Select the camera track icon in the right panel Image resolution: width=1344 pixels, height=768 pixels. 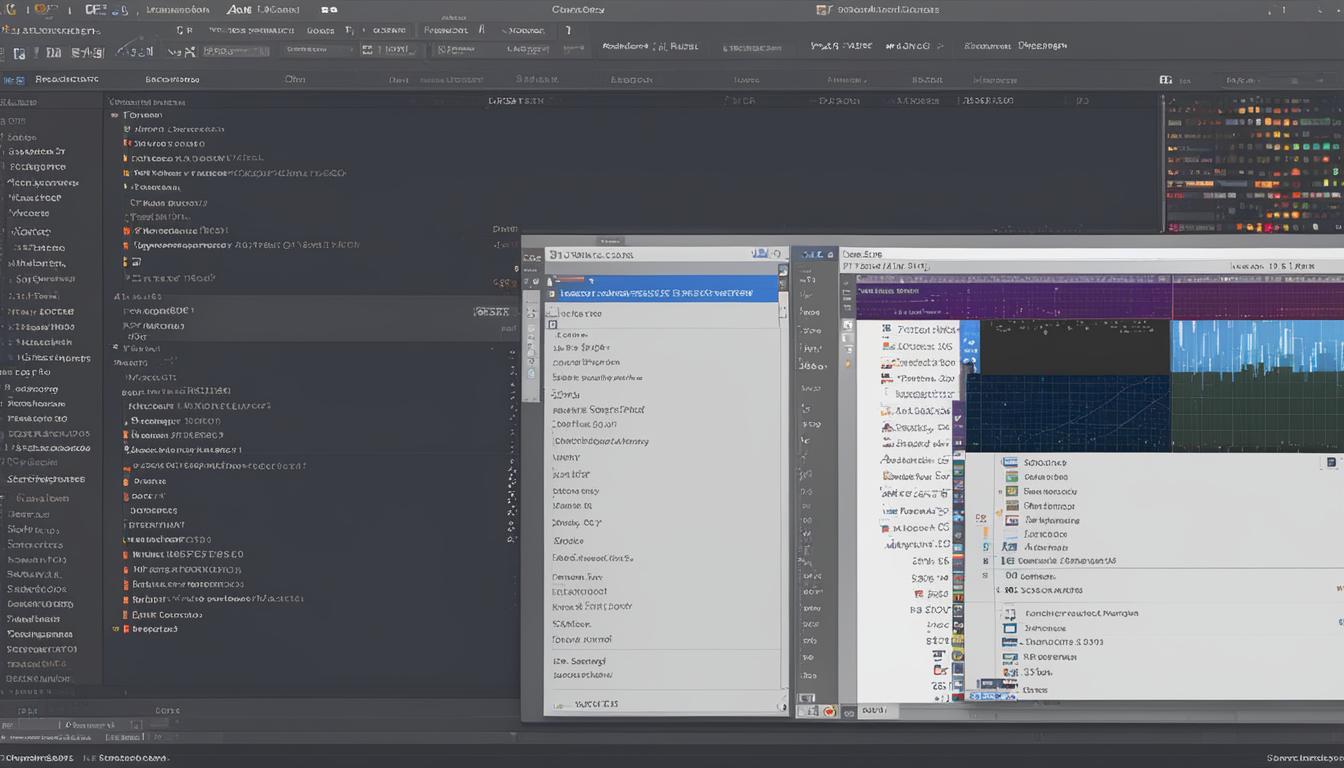pyautogui.click(x=888, y=329)
